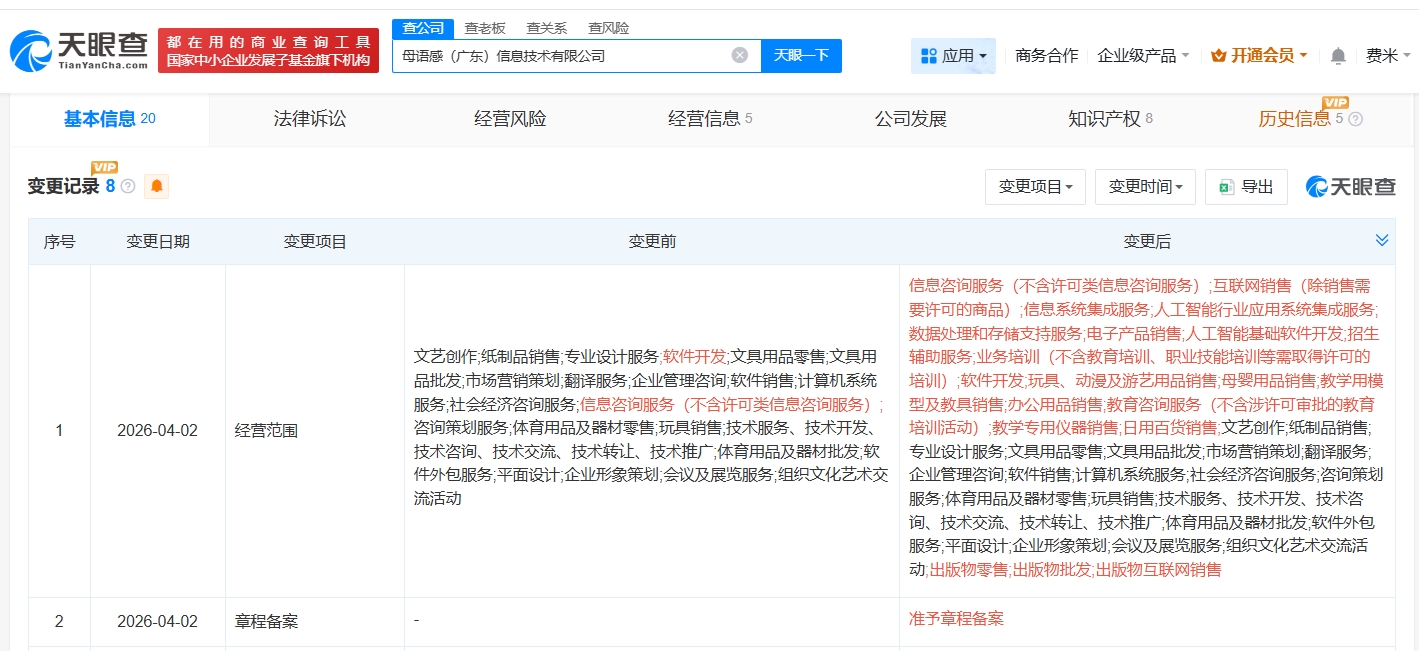
Task: Expand the 企业级产品 menu
Action: (x=1143, y=56)
